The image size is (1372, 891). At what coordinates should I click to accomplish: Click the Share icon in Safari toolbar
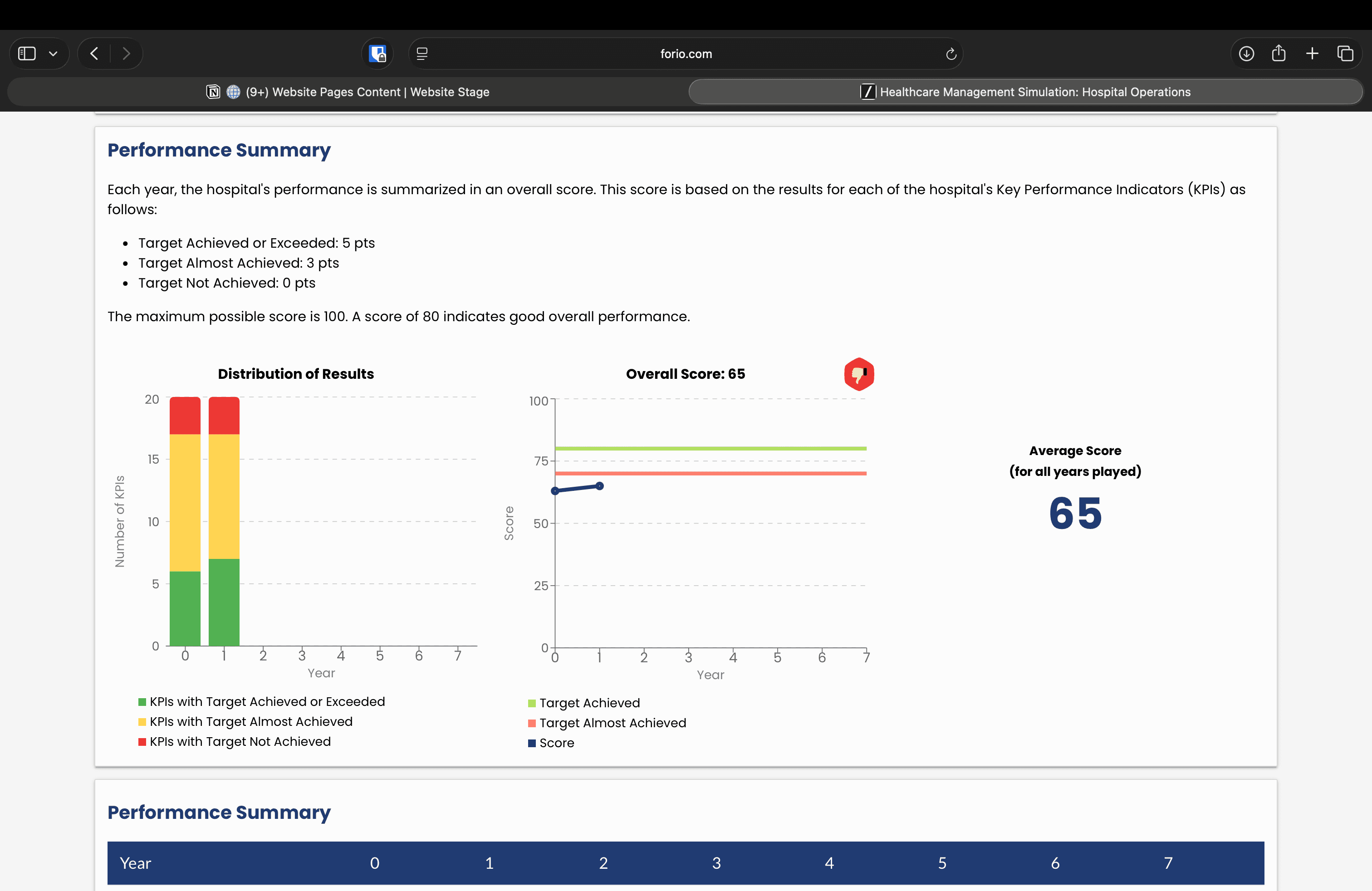tap(1279, 54)
